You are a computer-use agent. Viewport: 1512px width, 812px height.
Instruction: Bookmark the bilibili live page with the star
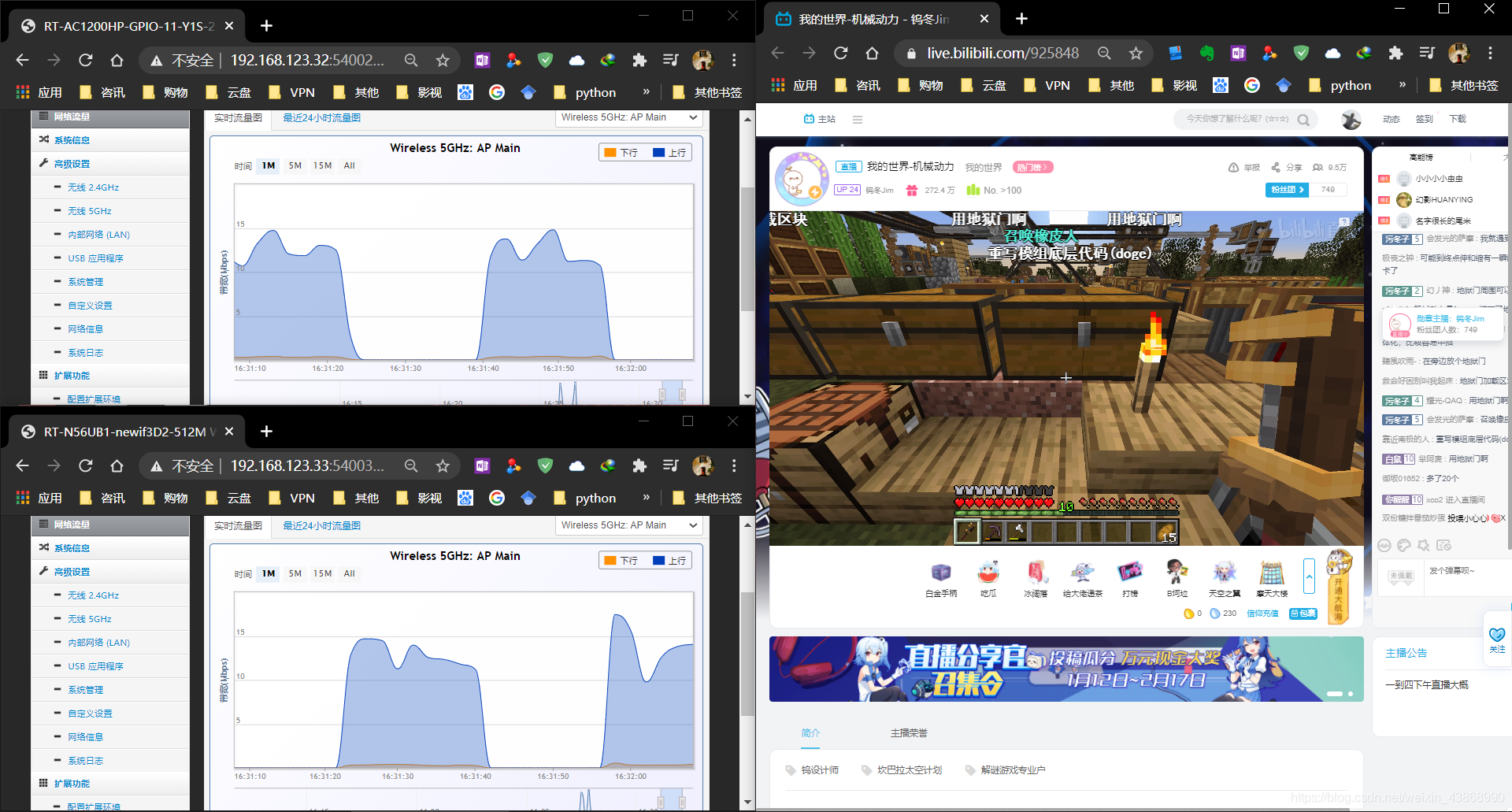coord(1136,53)
